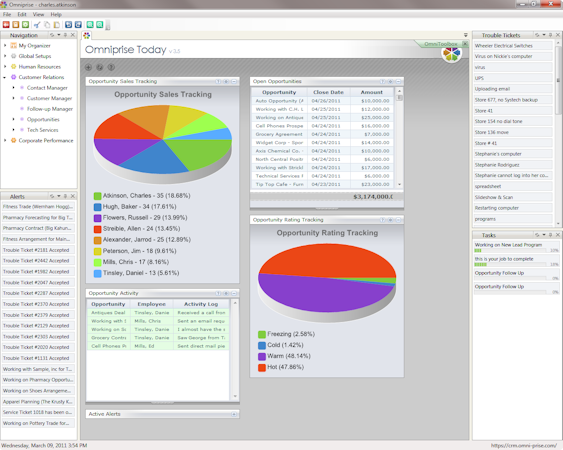This screenshot has width=563, height=450.
Task: Click the OmniToolbox colorful pinwheel logo
Action: 451,54
